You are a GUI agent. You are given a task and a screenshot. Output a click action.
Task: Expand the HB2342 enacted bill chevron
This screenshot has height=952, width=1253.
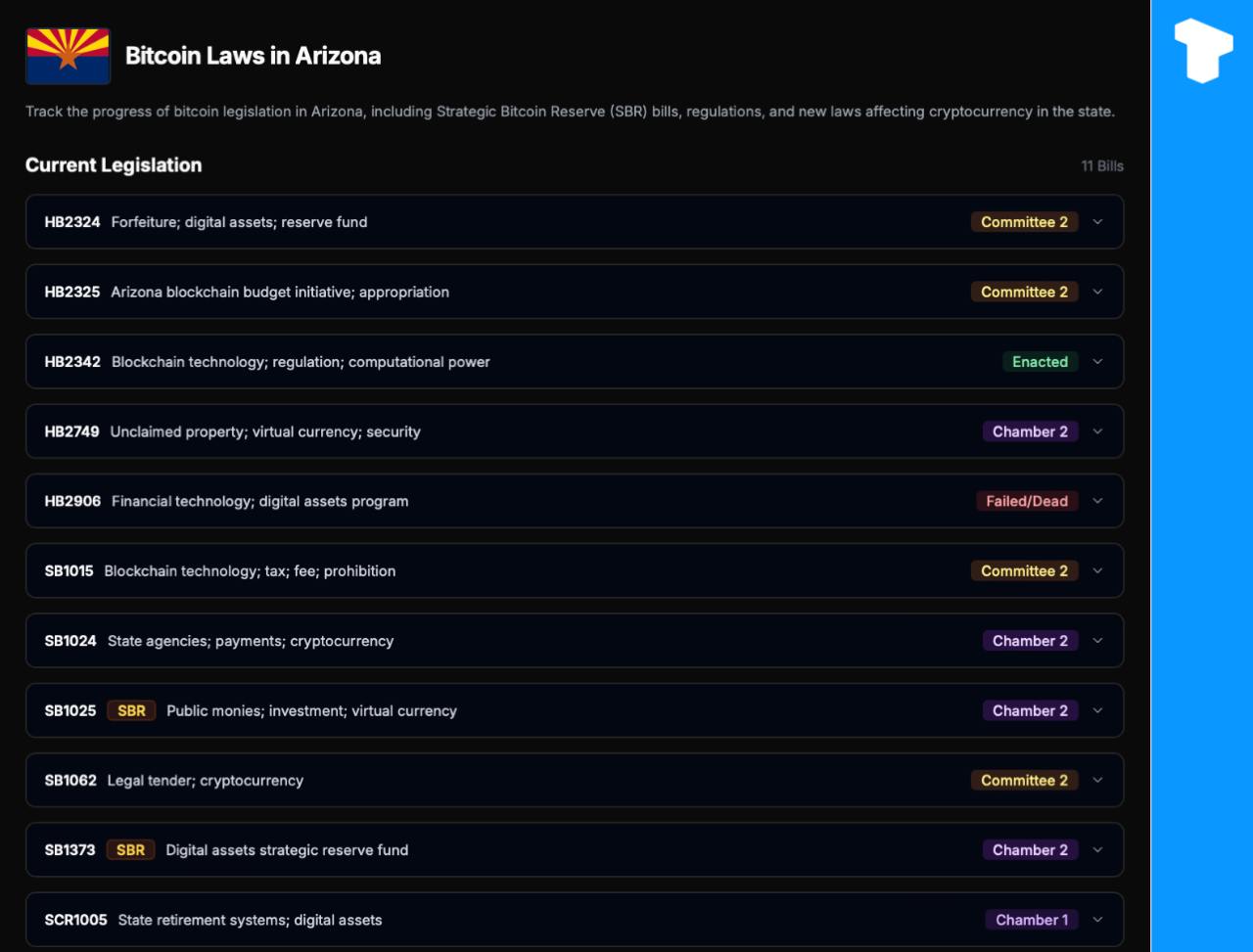point(1097,362)
